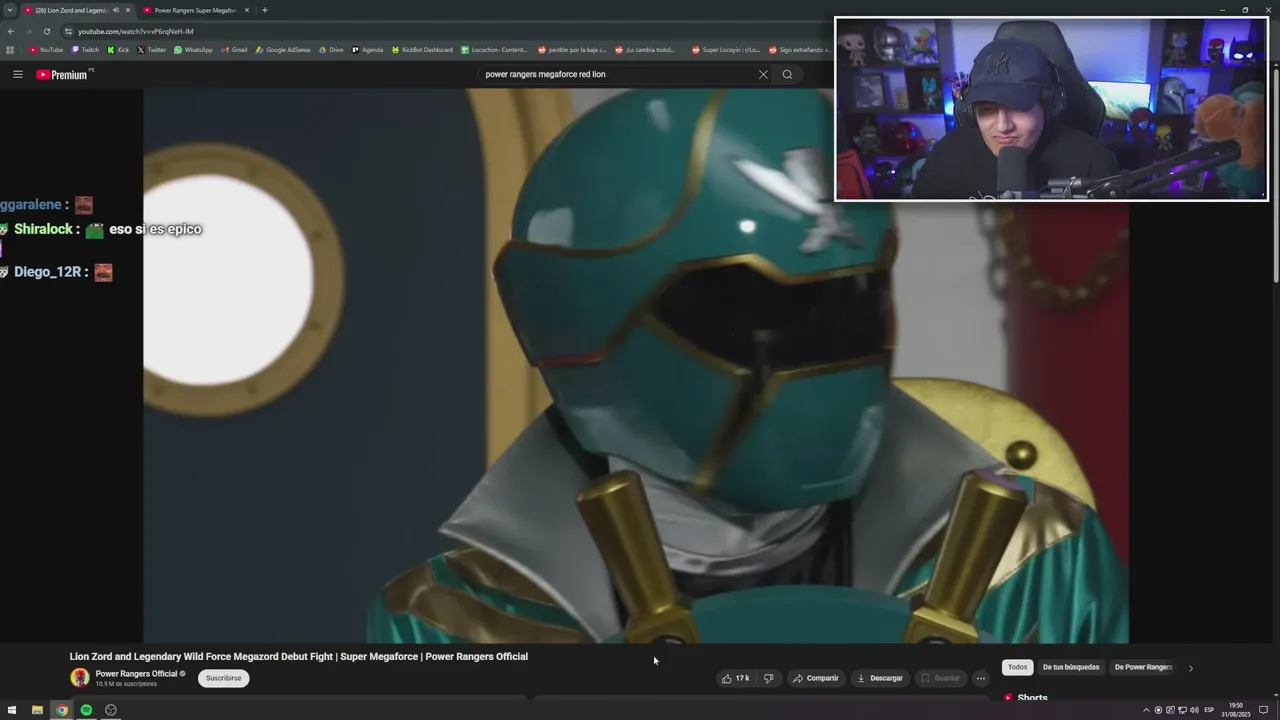Run search with the magnifier button
1280x720 pixels.
point(787,74)
